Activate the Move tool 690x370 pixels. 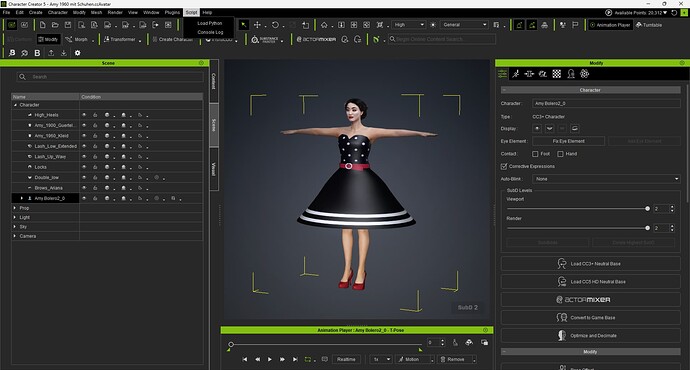click(257, 25)
